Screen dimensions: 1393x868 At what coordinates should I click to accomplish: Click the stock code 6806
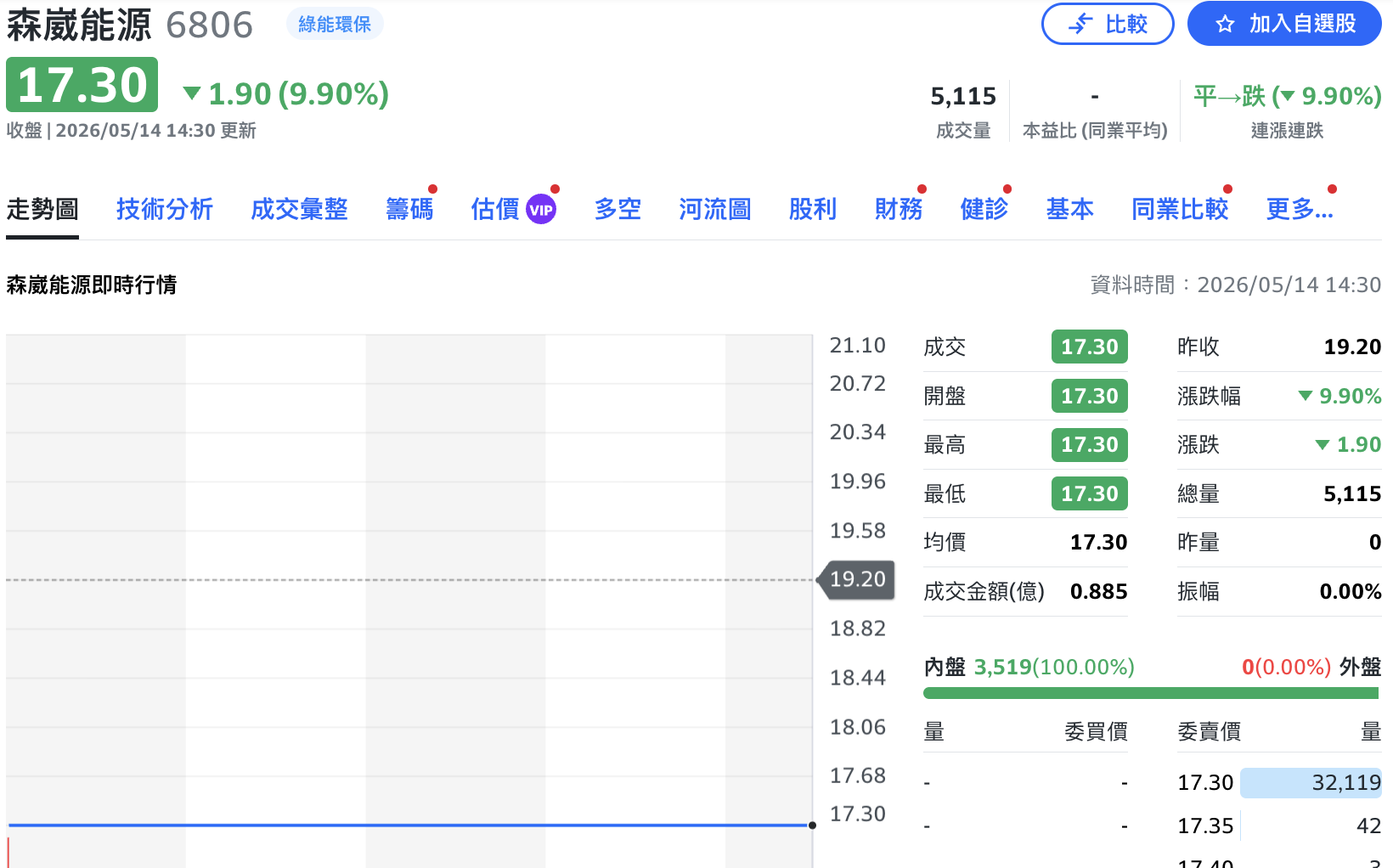click(x=210, y=25)
